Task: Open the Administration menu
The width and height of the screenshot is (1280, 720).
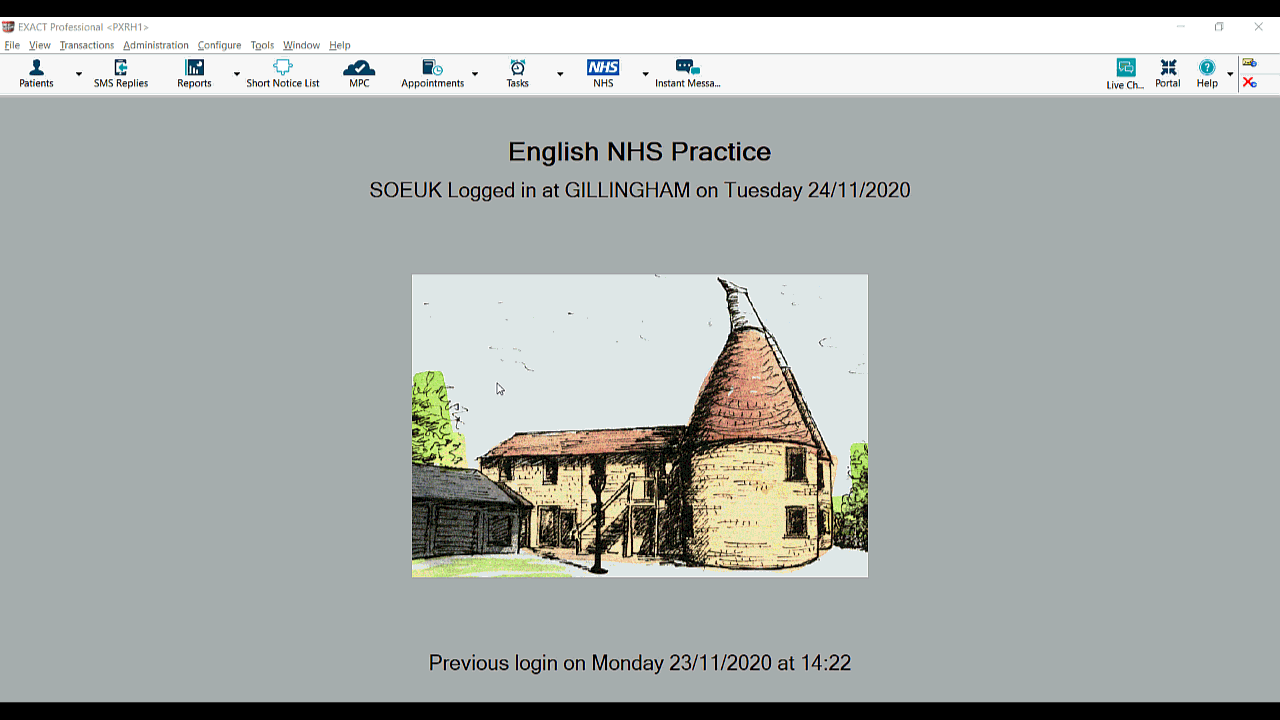Action: tap(156, 45)
